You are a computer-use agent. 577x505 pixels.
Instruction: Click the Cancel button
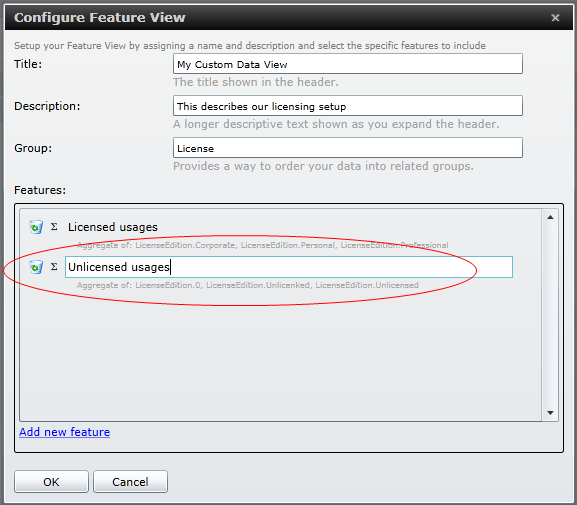pyautogui.click(x=130, y=481)
